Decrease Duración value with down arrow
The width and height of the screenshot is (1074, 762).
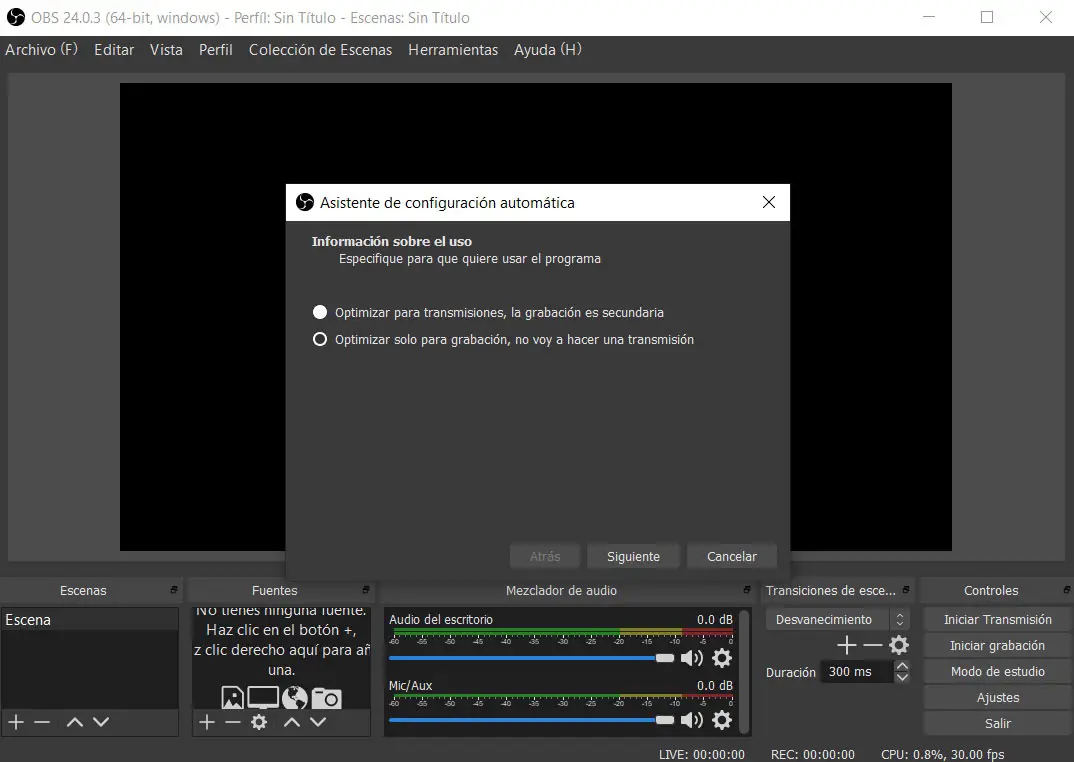902,677
